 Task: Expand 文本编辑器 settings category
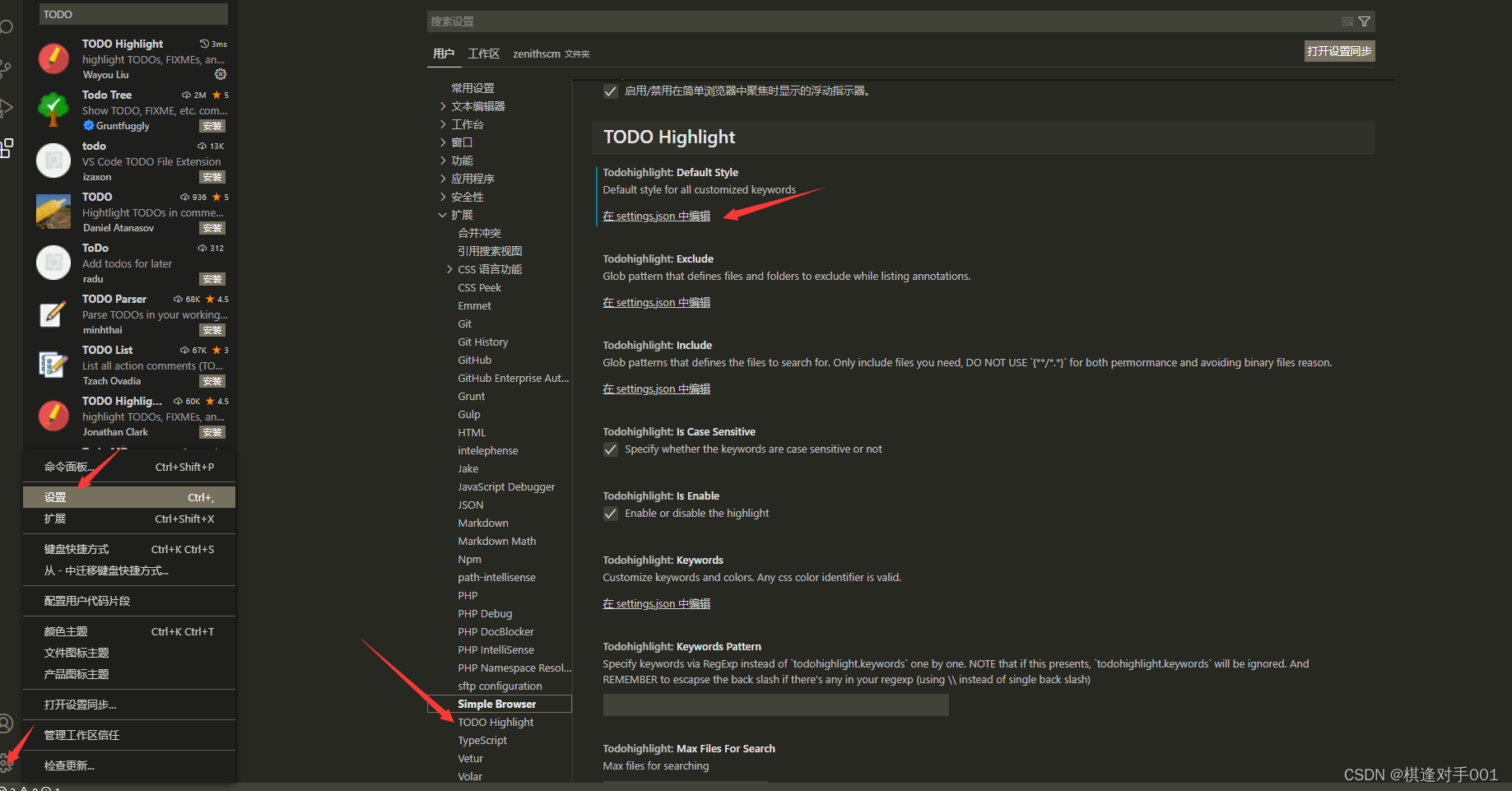click(x=443, y=106)
